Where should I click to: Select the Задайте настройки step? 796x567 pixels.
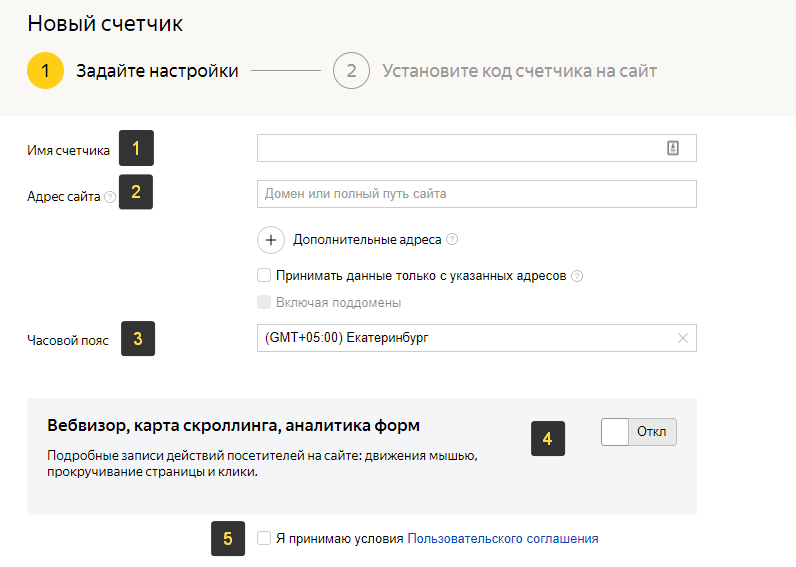point(157,71)
